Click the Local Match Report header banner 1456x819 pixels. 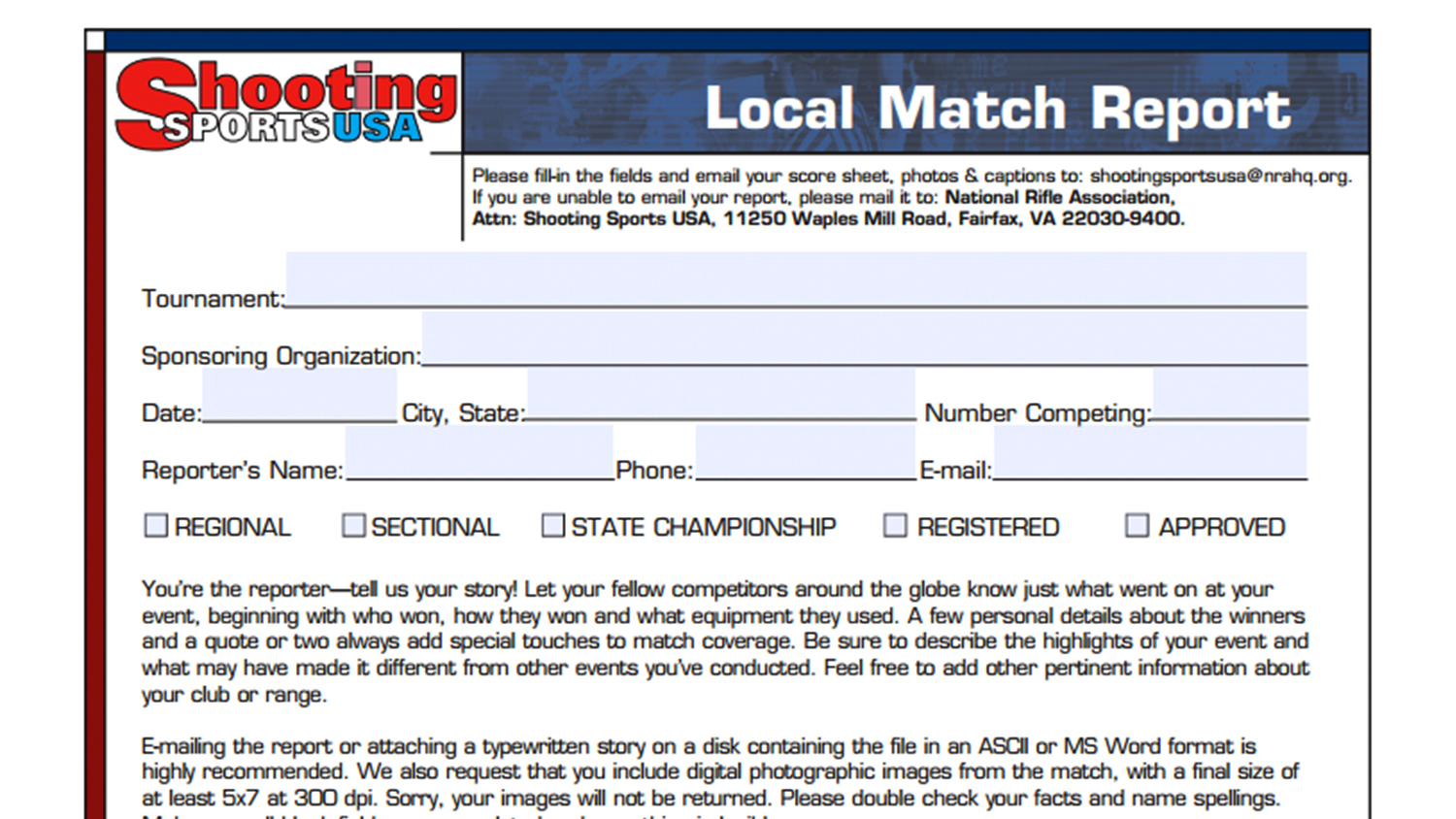[x=997, y=107]
